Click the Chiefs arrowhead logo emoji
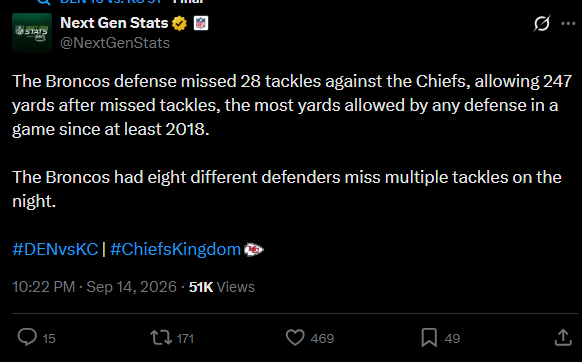582x362 pixels. (x=254, y=250)
